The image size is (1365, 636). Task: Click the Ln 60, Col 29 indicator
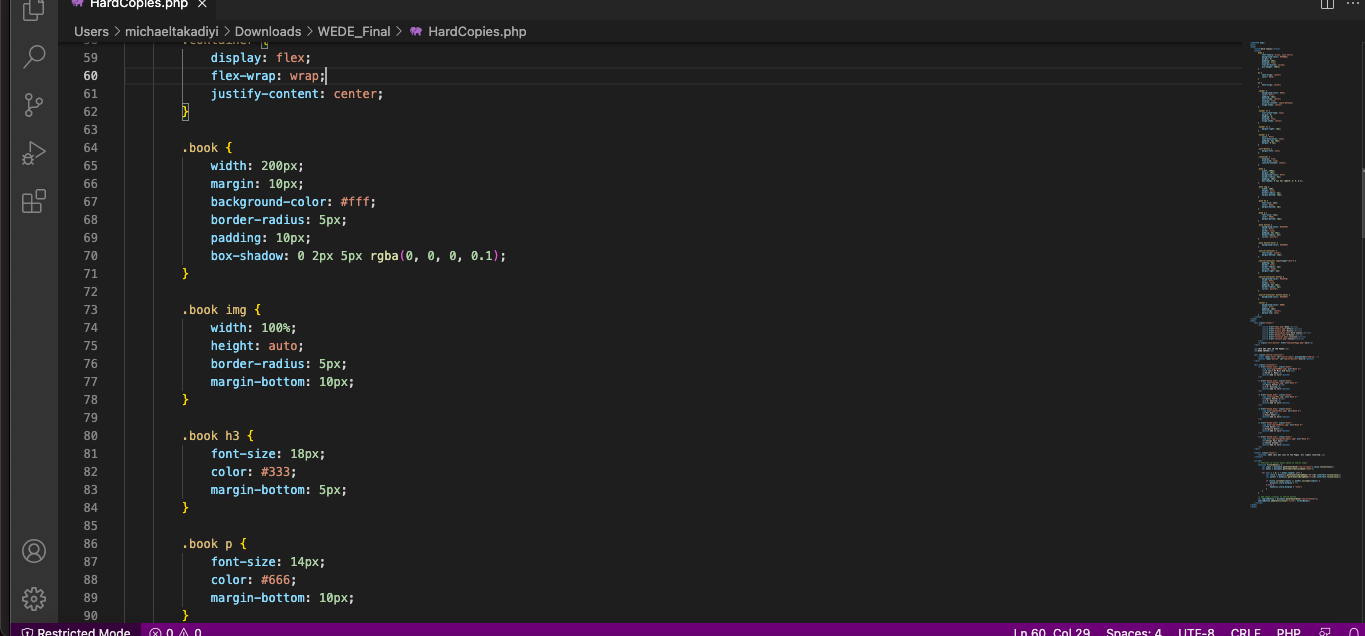tap(1051, 631)
